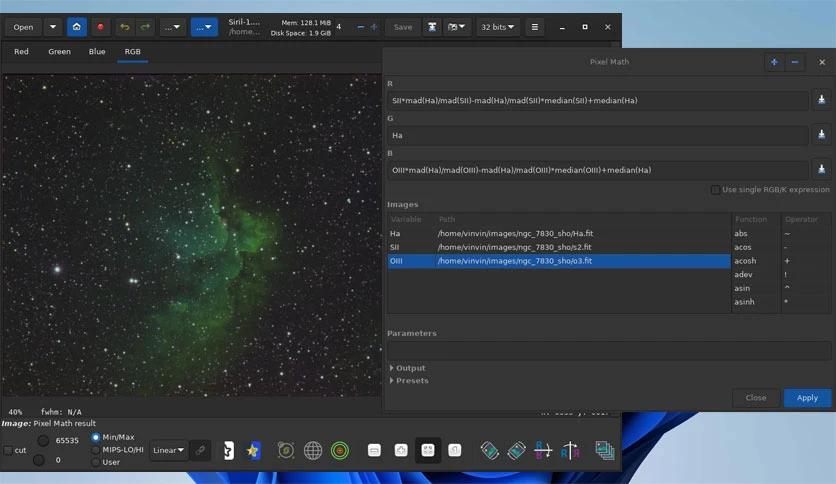Click the fourth white zoom icon
836x484 pixels.
pos(455,450)
